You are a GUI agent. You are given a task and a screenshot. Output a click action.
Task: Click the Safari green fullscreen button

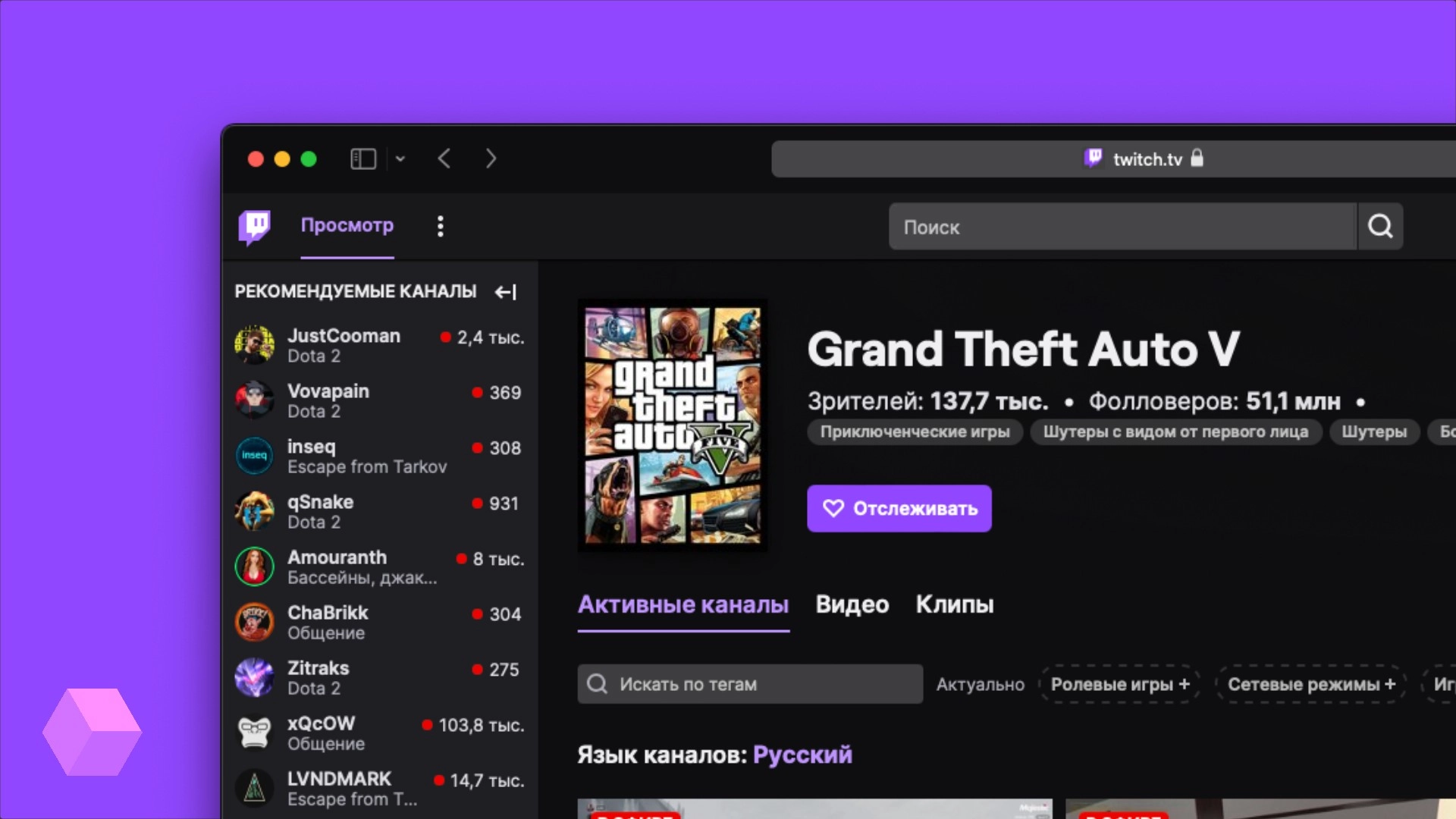(309, 159)
